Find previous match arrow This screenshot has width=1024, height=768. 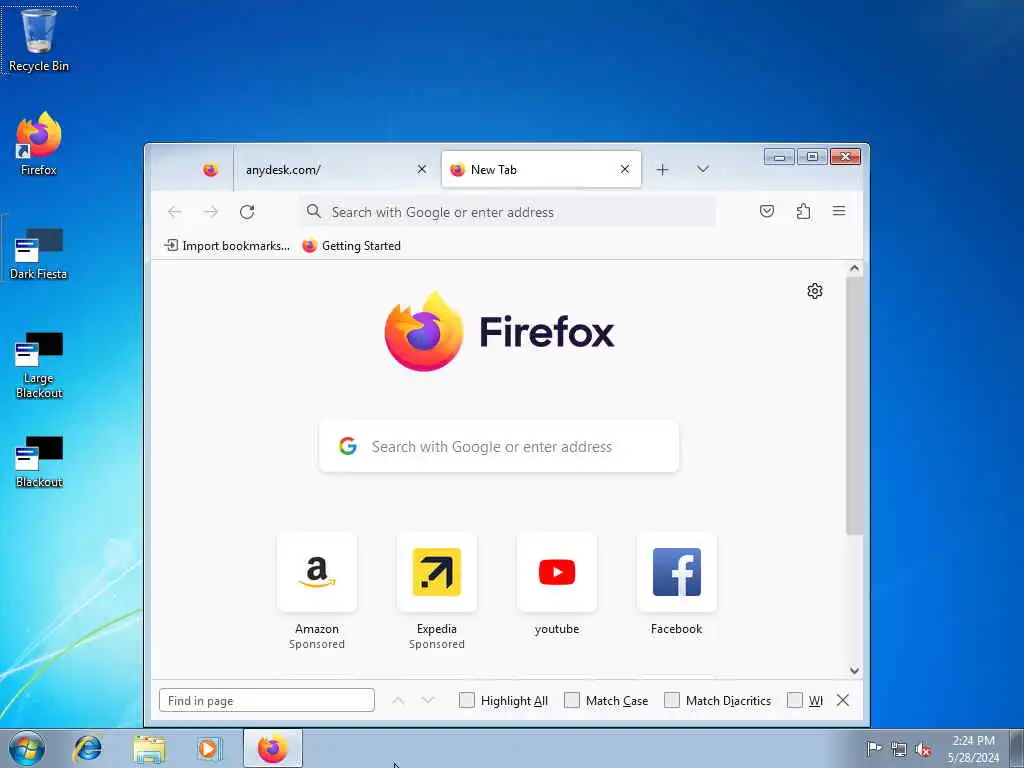[398, 700]
